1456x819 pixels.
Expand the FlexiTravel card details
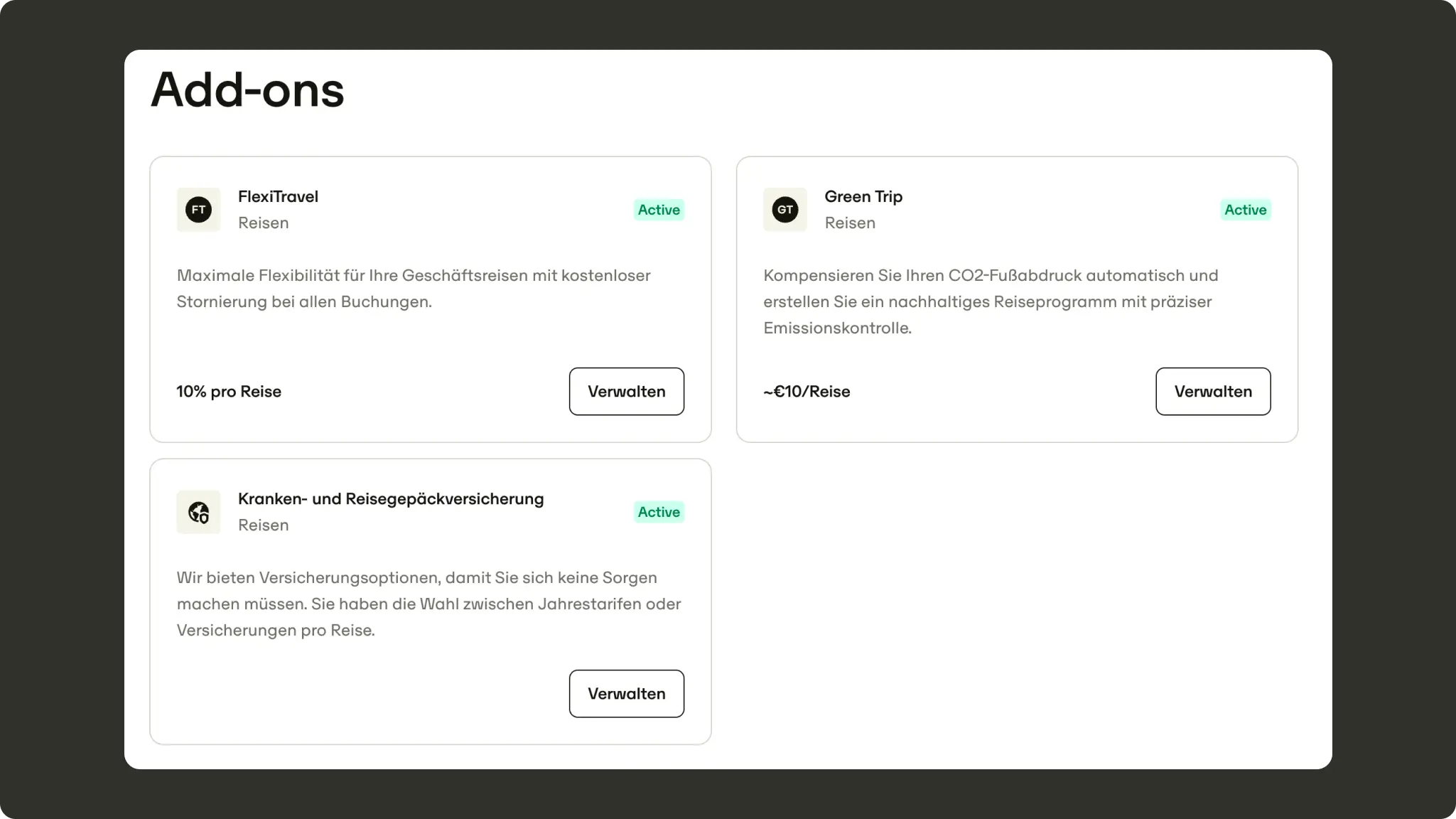431,299
